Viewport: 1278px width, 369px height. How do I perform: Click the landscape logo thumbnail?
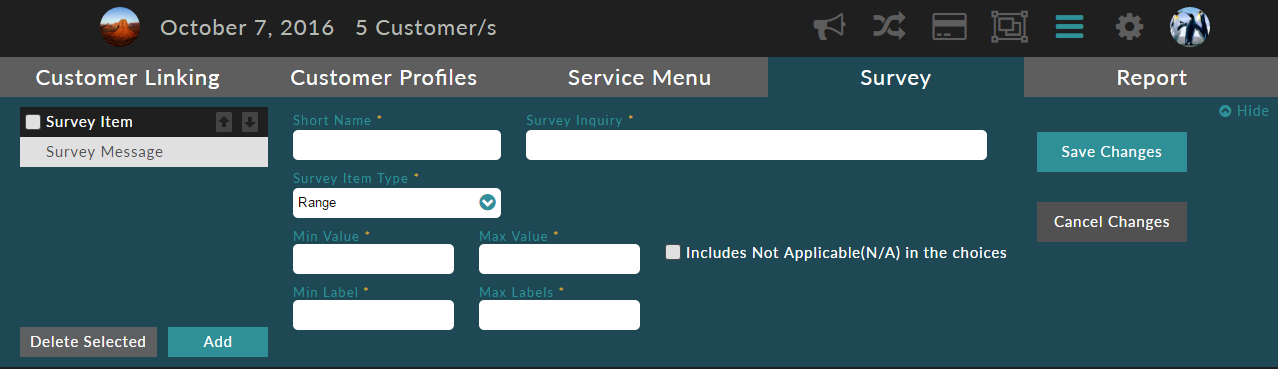[x=120, y=27]
